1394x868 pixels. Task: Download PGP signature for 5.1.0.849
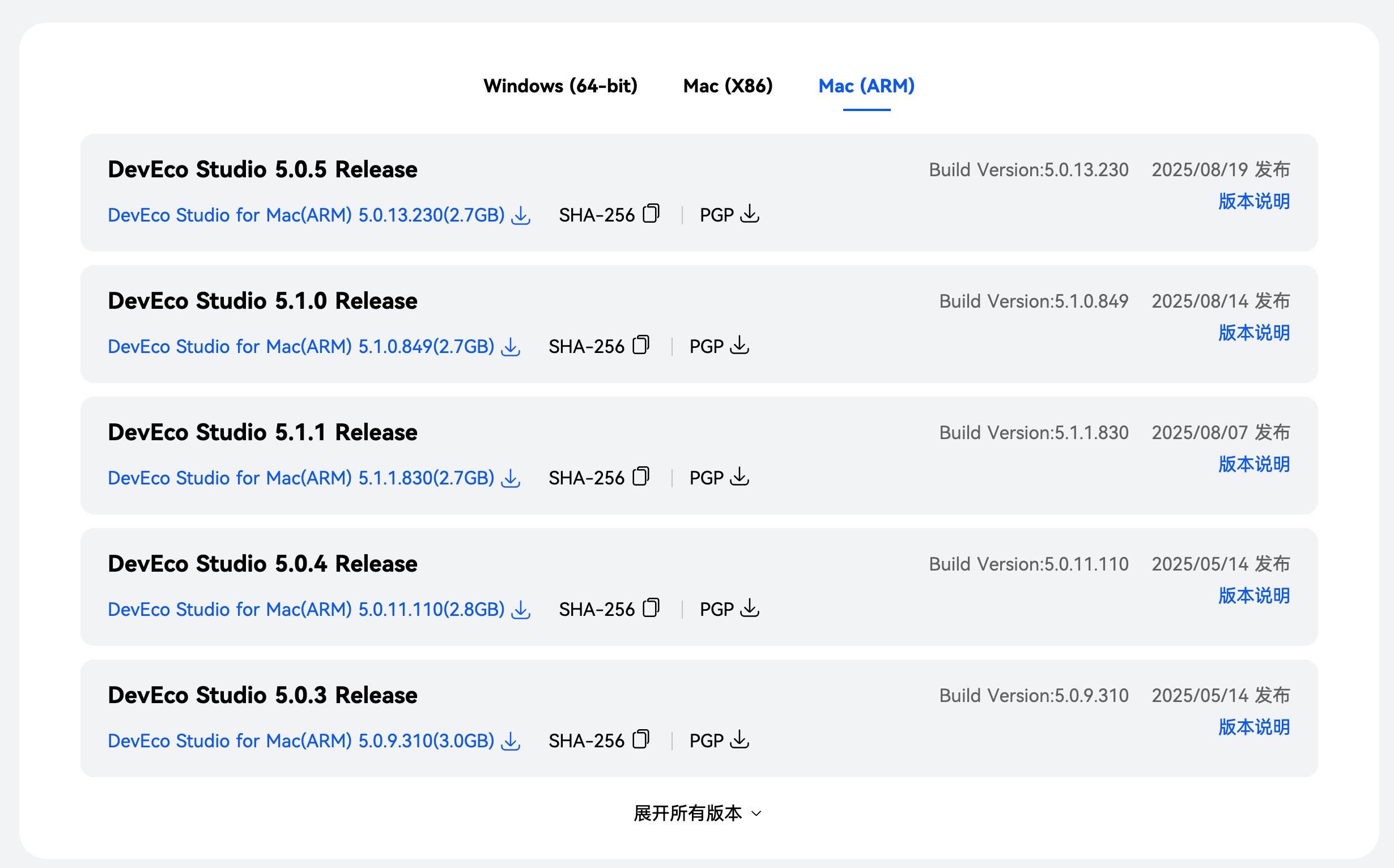739,345
